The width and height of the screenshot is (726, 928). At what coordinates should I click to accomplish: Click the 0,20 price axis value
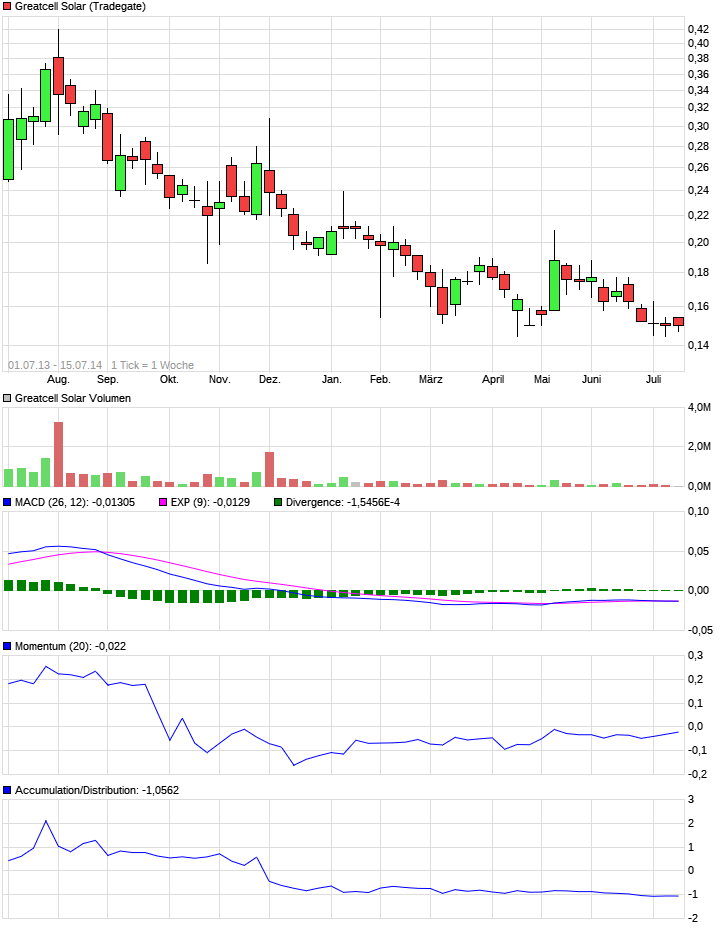tap(698, 242)
